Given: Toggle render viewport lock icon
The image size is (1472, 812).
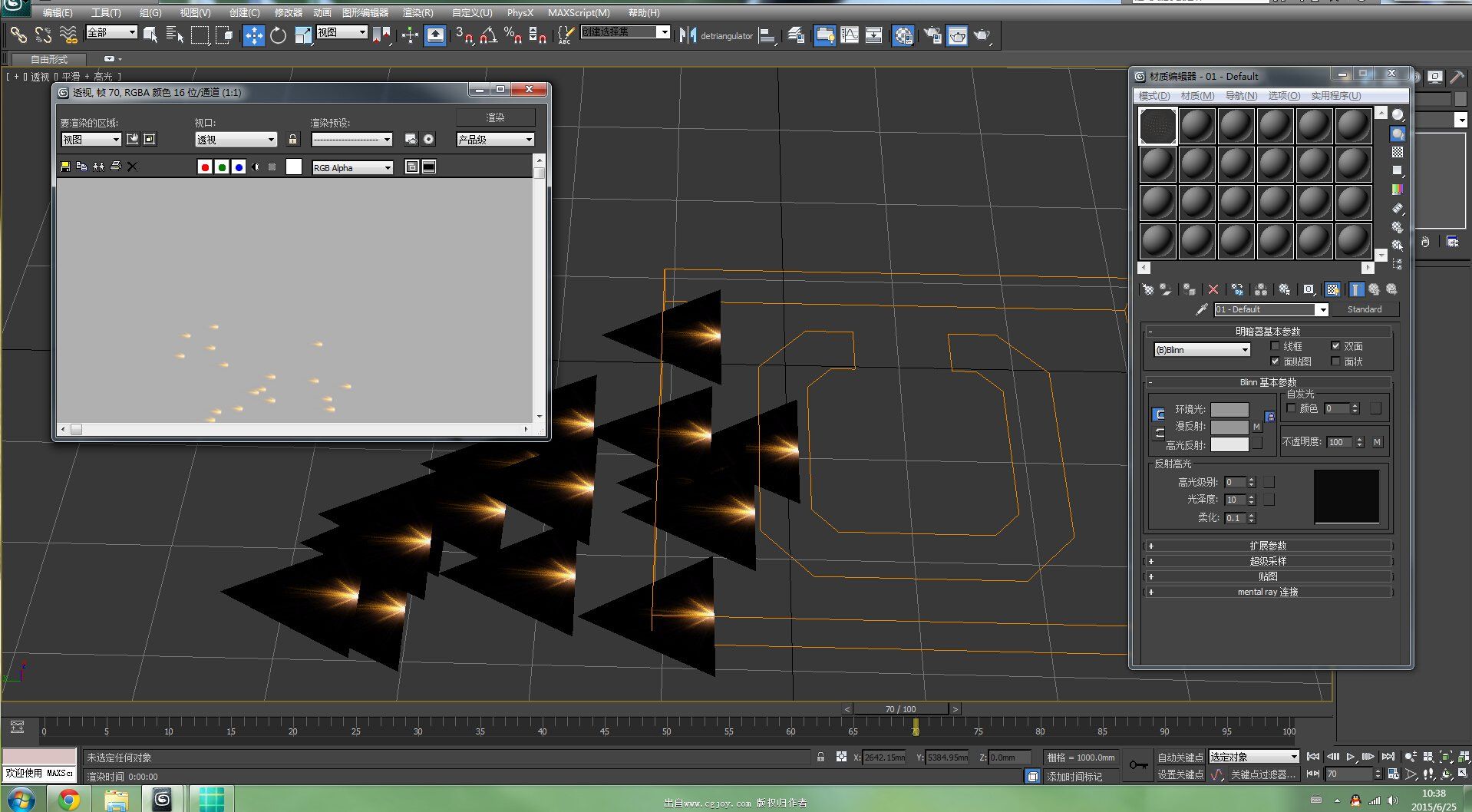Looking at the screenshot, I should click(x=292, y=139).
